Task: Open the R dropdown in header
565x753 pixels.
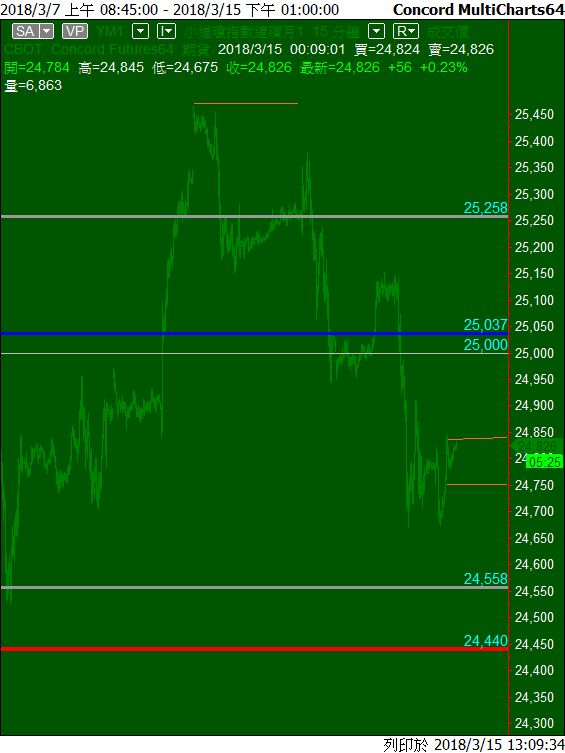Action: coord(406,32)
